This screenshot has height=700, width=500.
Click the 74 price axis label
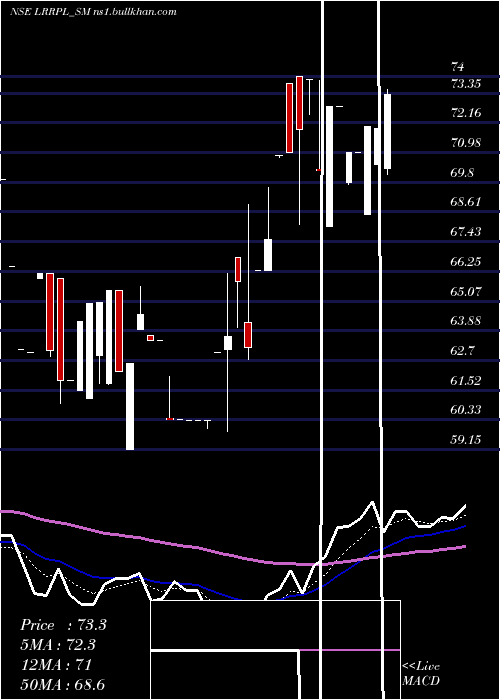click(x=458, y=67)
